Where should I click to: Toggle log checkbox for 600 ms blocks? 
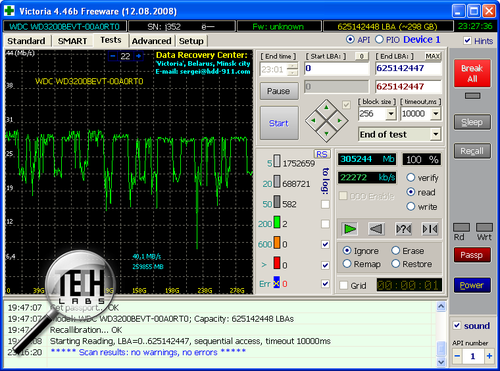pyautogui.click(x=325, y=244)
